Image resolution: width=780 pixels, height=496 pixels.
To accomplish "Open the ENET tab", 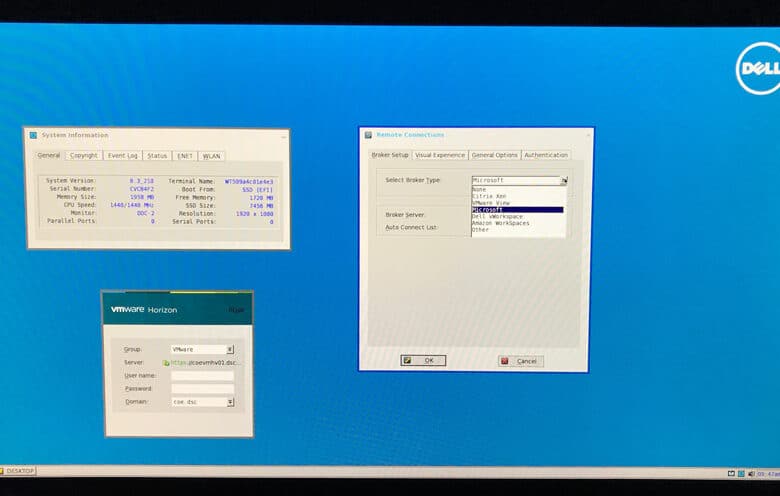I will pos(185,156).
